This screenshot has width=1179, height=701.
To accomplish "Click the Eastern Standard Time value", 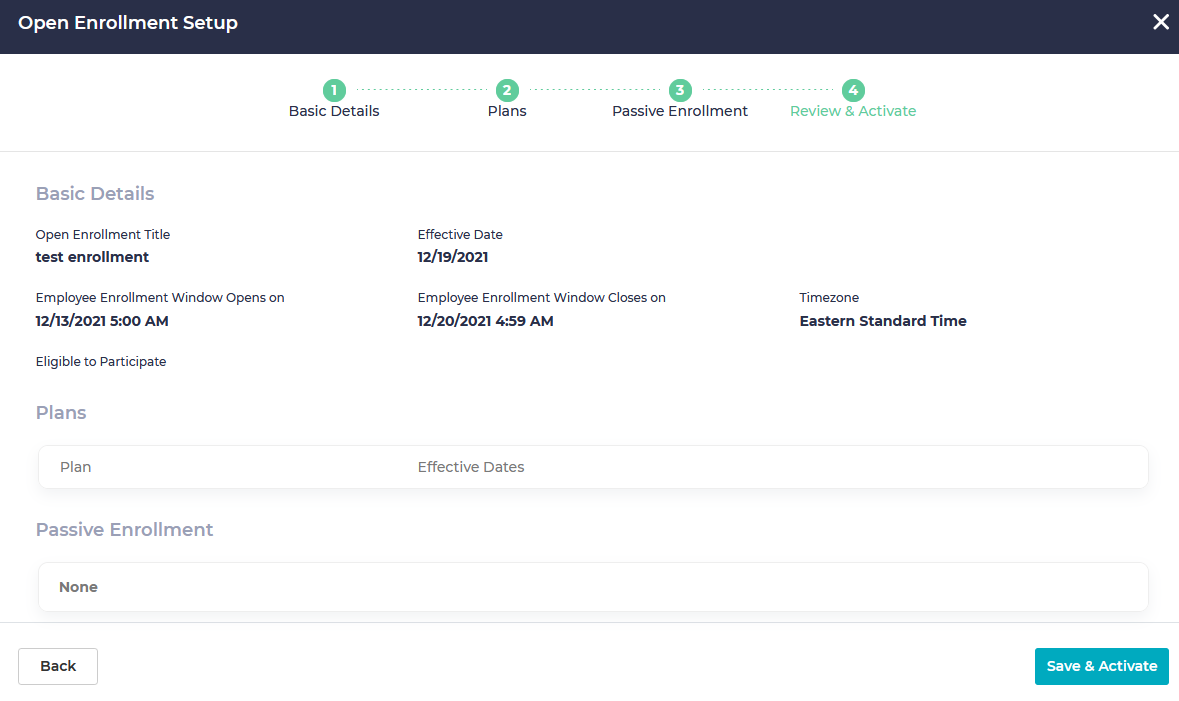I will coord(883,320).
